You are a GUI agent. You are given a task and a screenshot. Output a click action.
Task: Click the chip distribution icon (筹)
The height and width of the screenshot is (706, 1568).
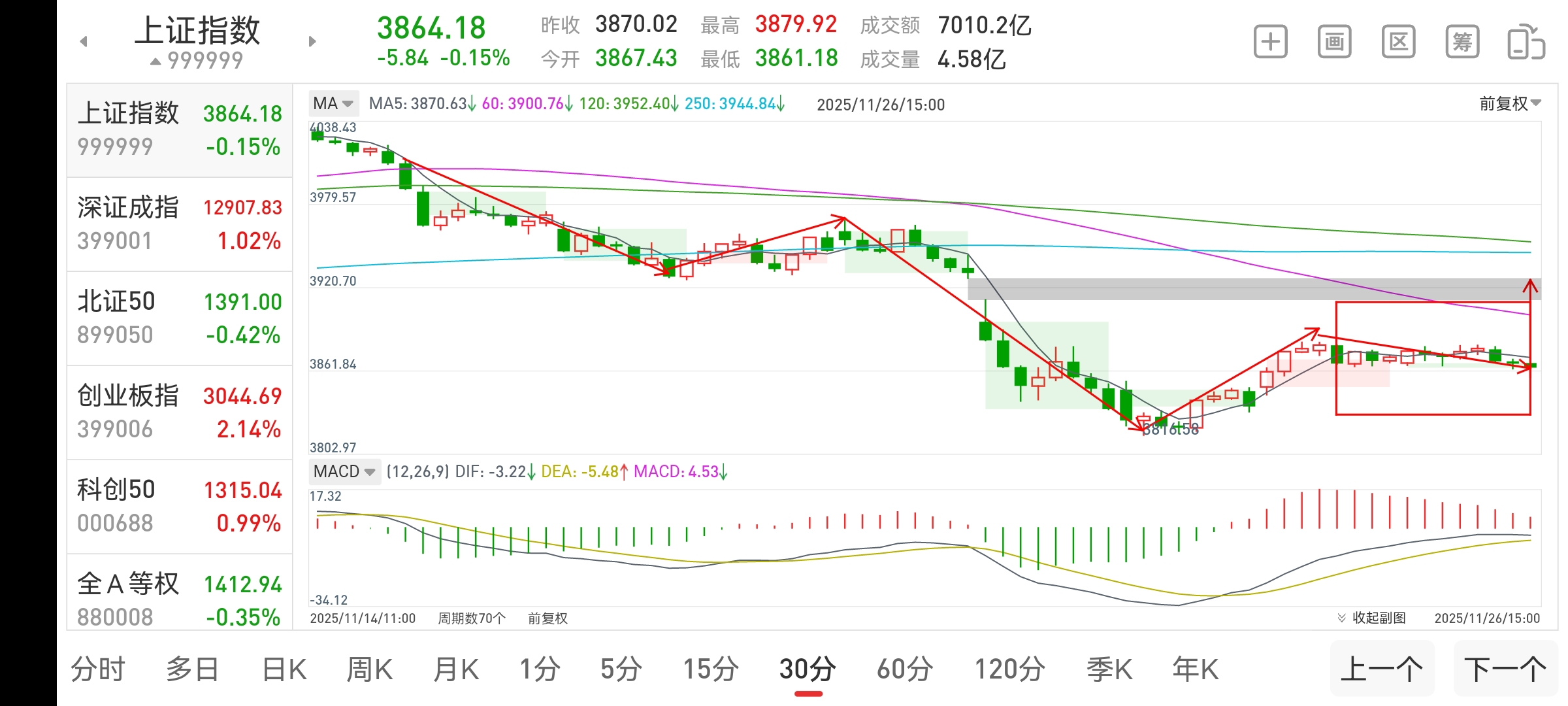pos(1462,41)
